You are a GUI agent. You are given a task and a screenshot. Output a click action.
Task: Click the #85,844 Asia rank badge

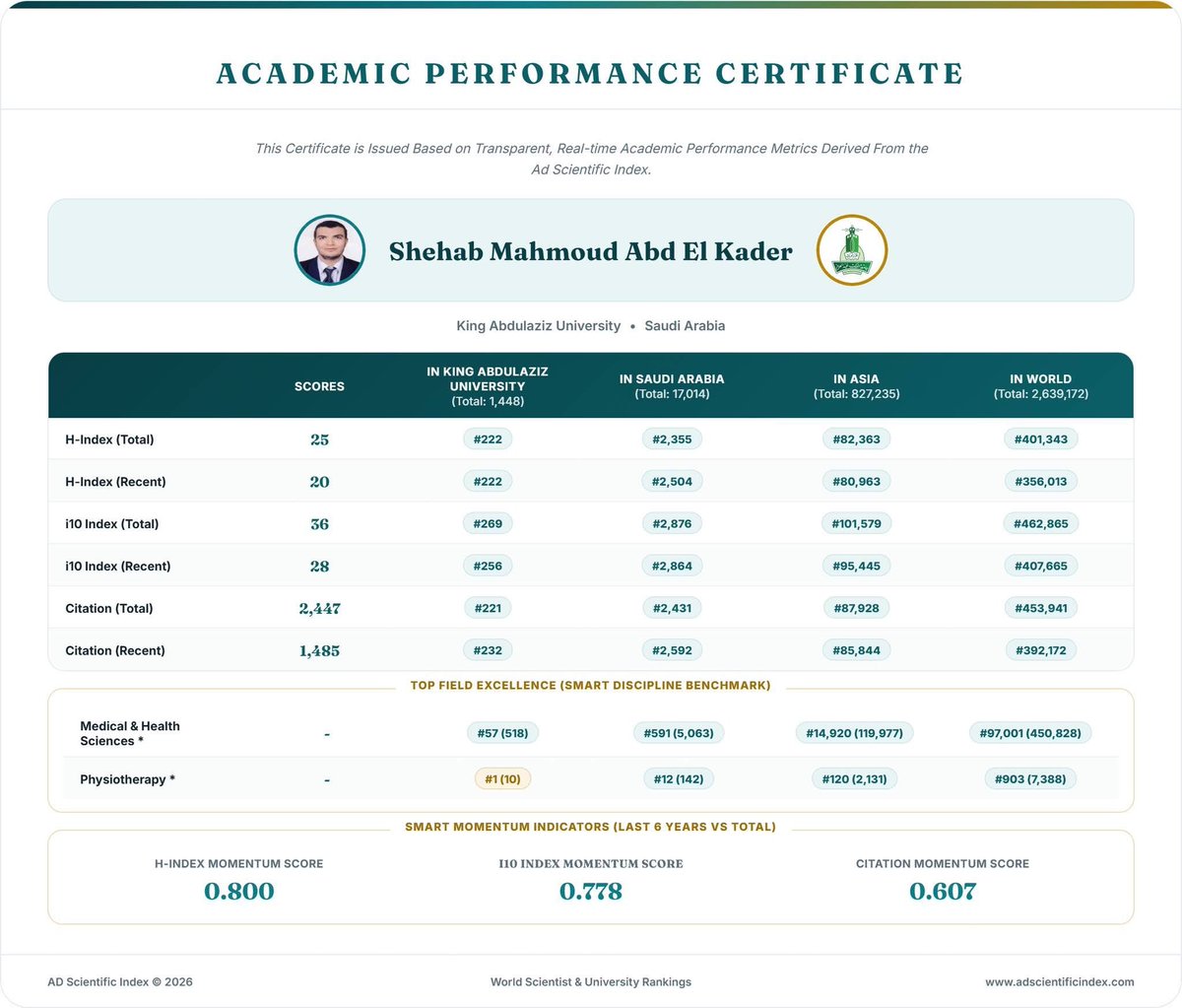tap(856, 651)
